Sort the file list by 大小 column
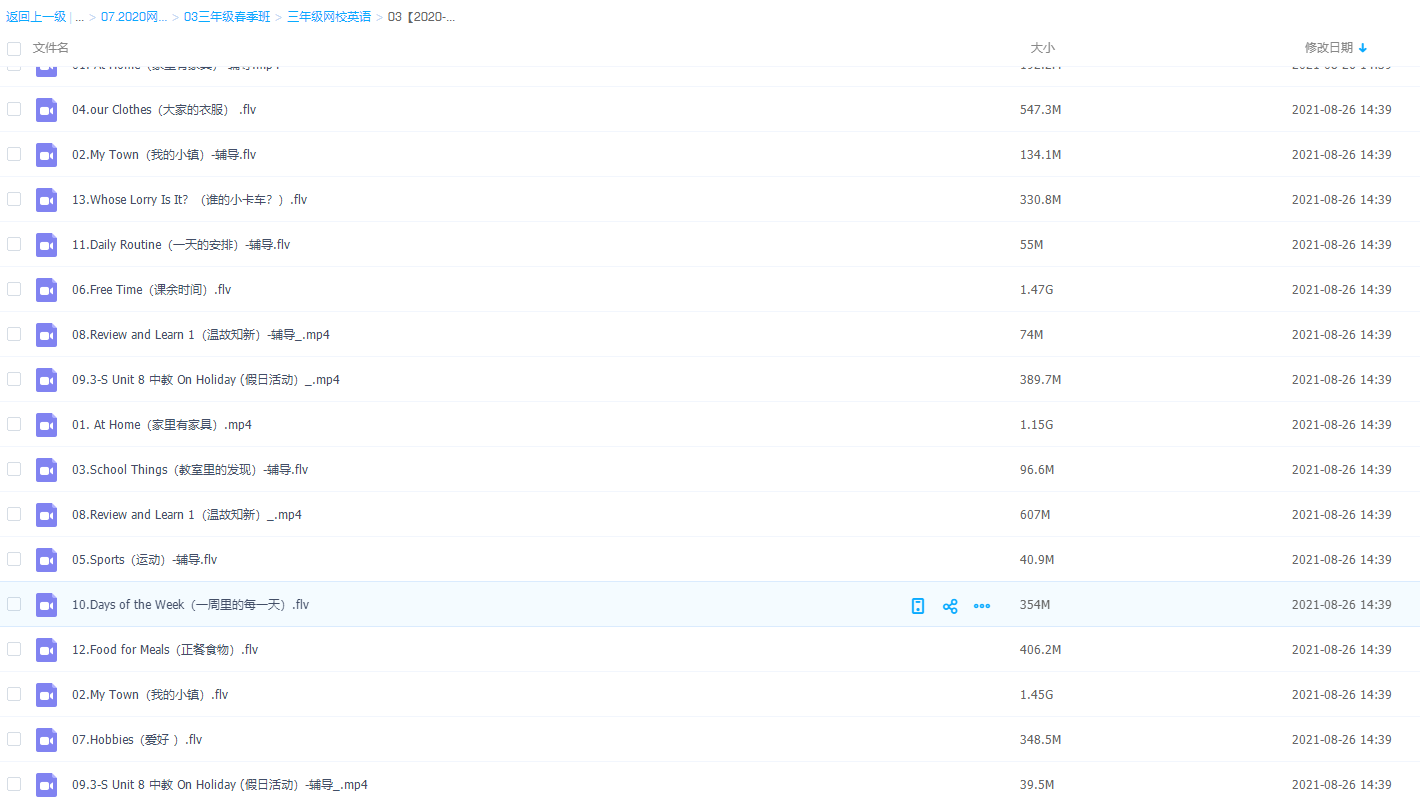 [x=1042, y=48]
